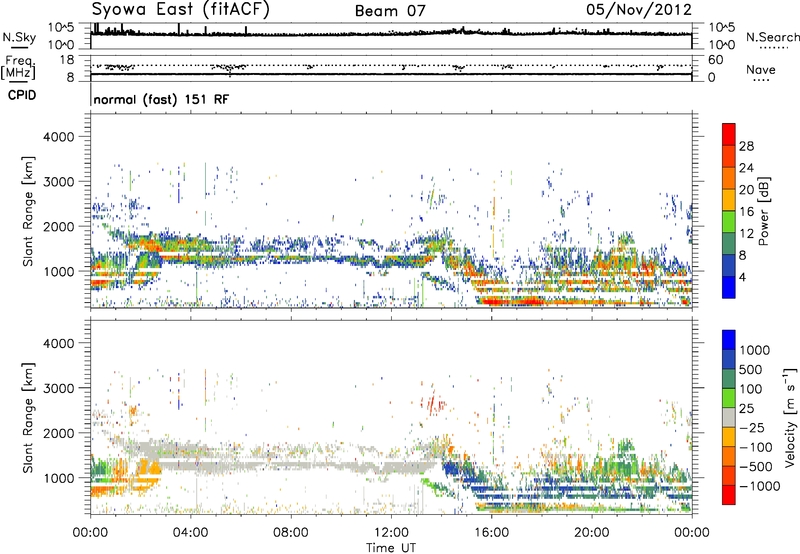This screenshot has width=800, height=554.
Task: Click the "Nave" legend label
Action: click(x=761, y=70)
